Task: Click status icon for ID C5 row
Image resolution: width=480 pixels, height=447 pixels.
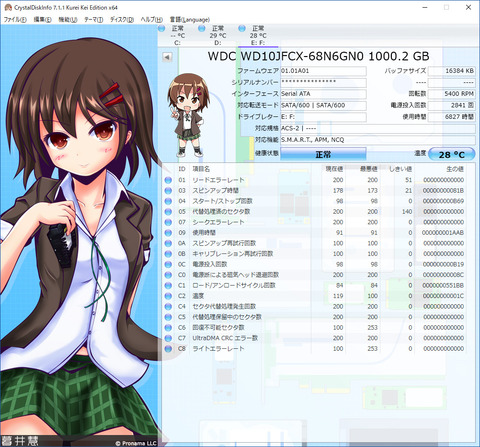Action: tap(168, 317)
